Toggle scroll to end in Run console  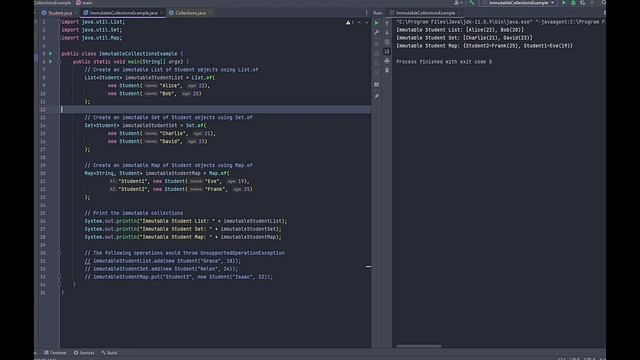(x=387, y=51)
